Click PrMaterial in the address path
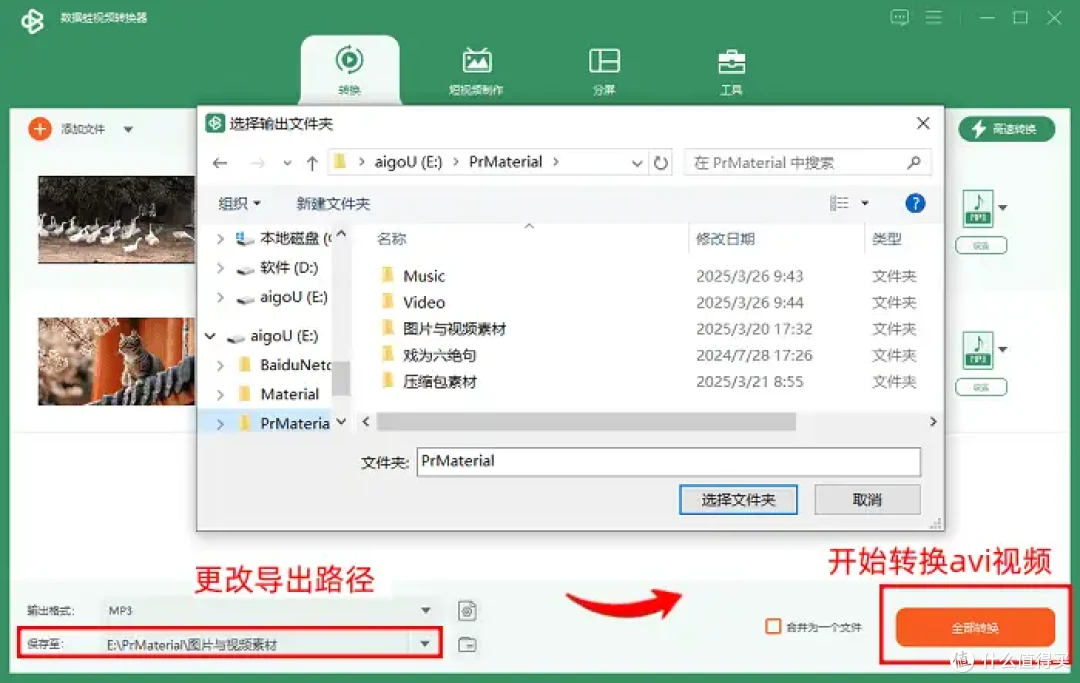1080x683 pixels. [x=506, y=162]
